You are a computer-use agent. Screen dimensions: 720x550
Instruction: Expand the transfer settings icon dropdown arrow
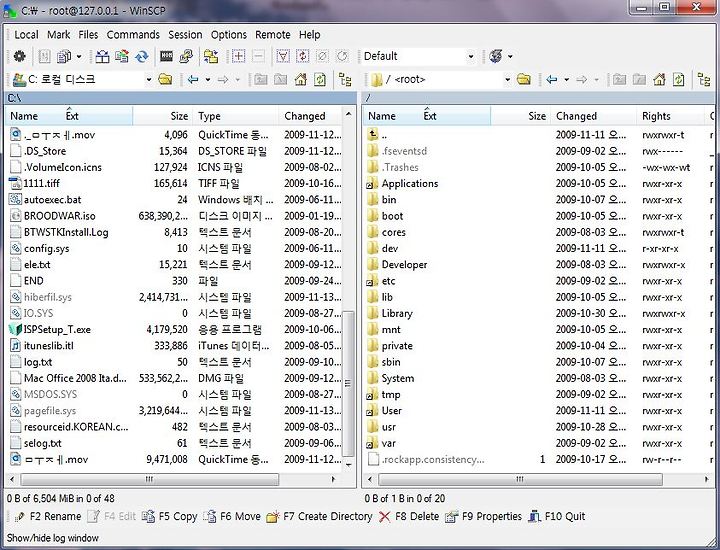point(79,56)
